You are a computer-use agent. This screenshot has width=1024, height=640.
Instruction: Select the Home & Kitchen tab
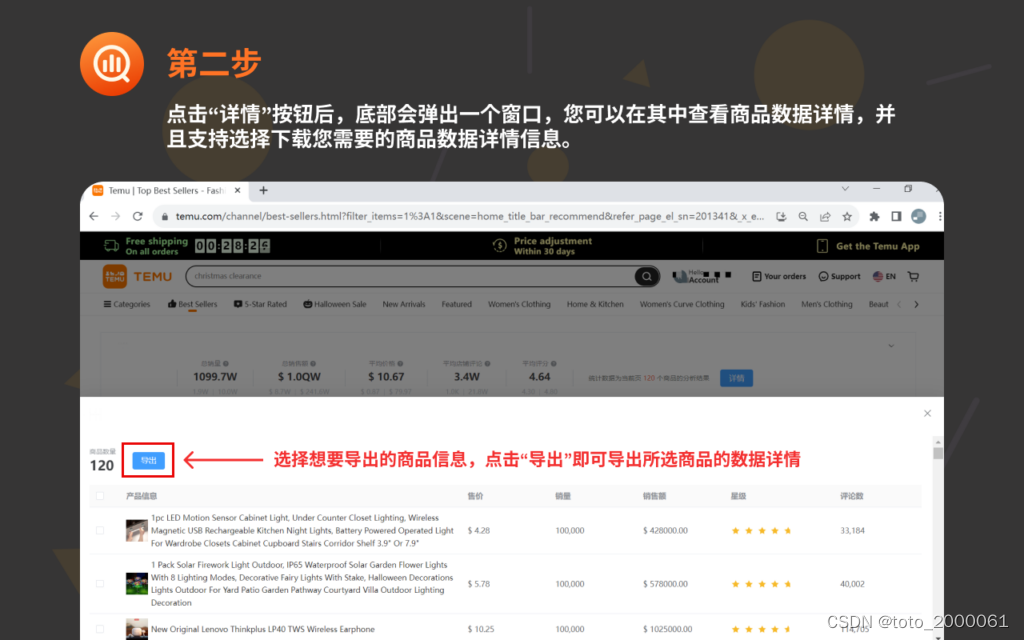click(x=595, y=304)
